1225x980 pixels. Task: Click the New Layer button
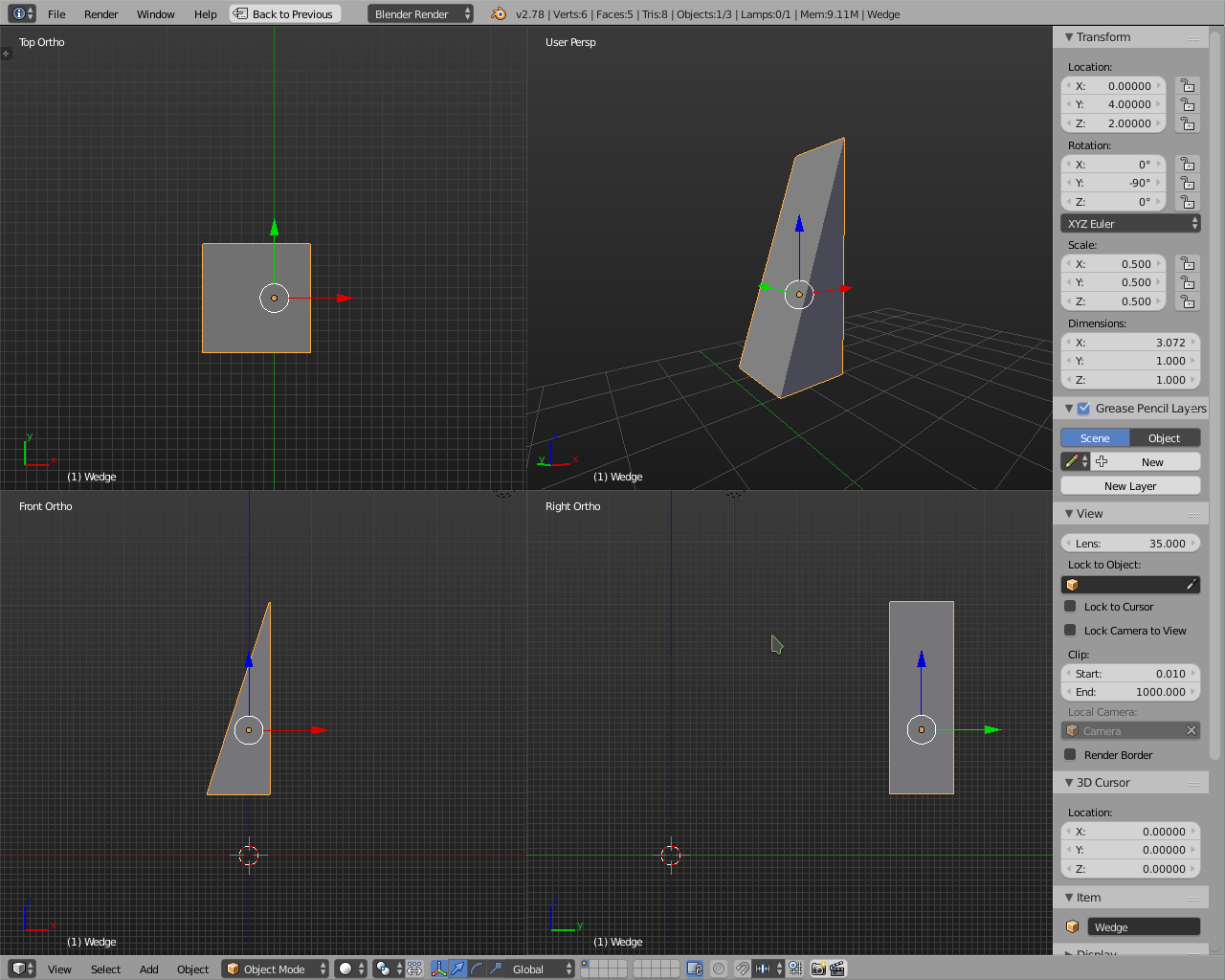coord(1130,486)
